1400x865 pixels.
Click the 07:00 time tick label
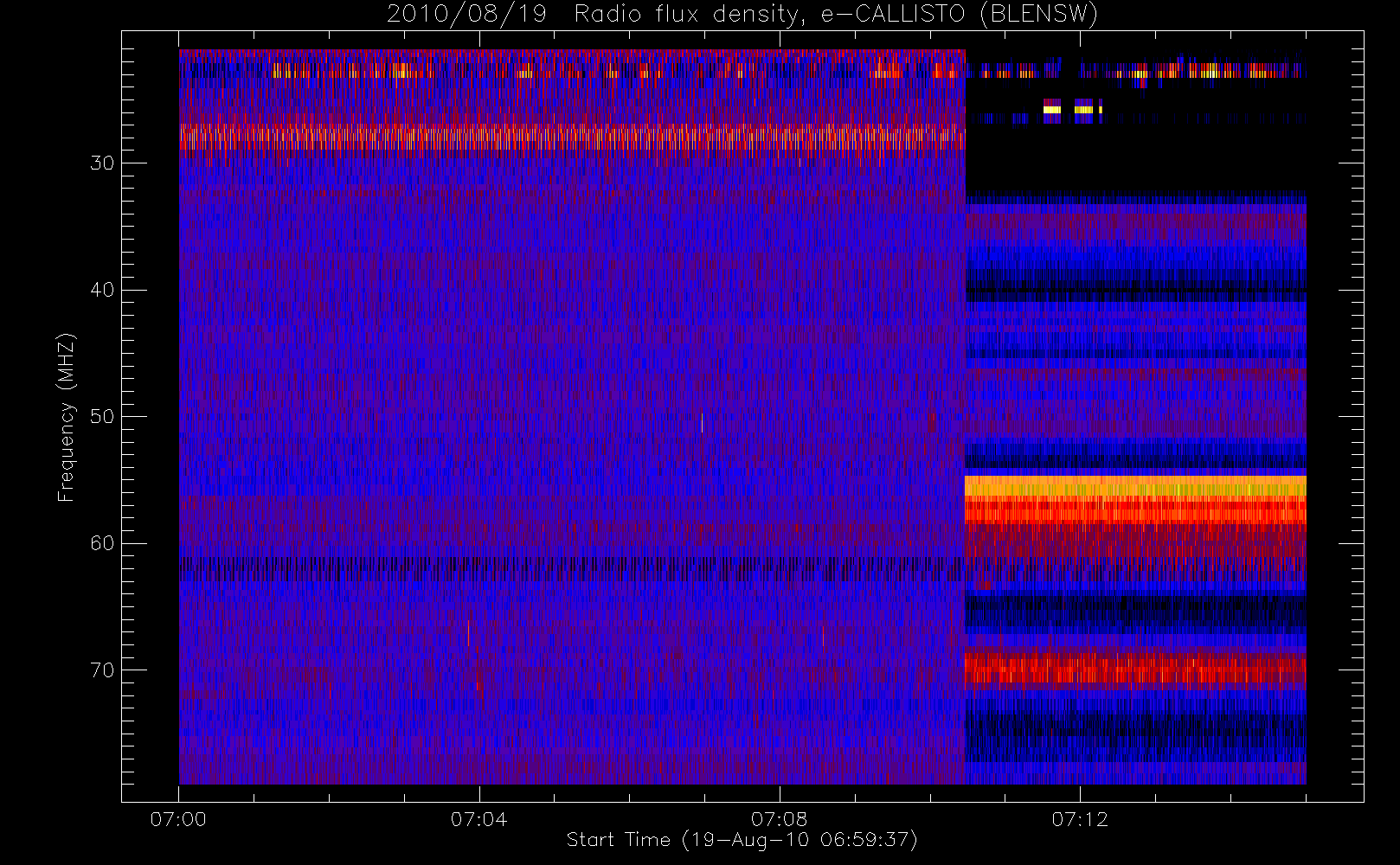178,819
